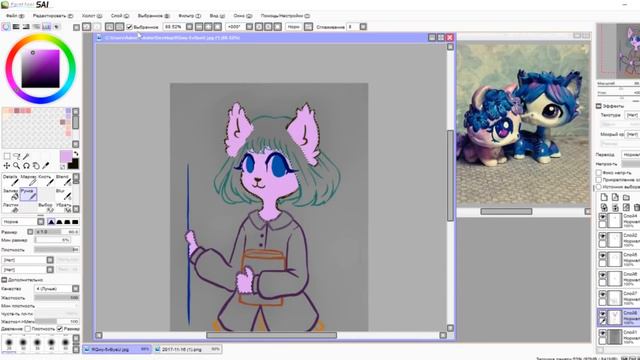Select the magic wand tool
This screenshot has width=640, height=360.
26,156
